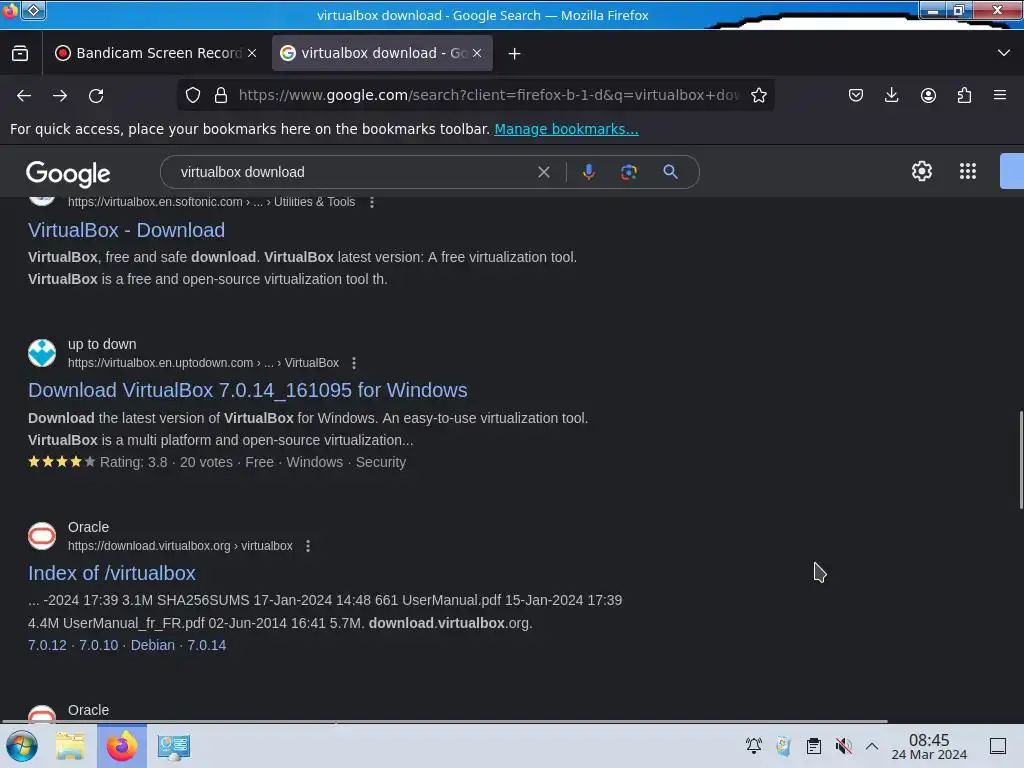Image resolution: width=1024 pixels, height=768 pixels.
Task: Open the Index of /virtualbox result
Action: 112,573
